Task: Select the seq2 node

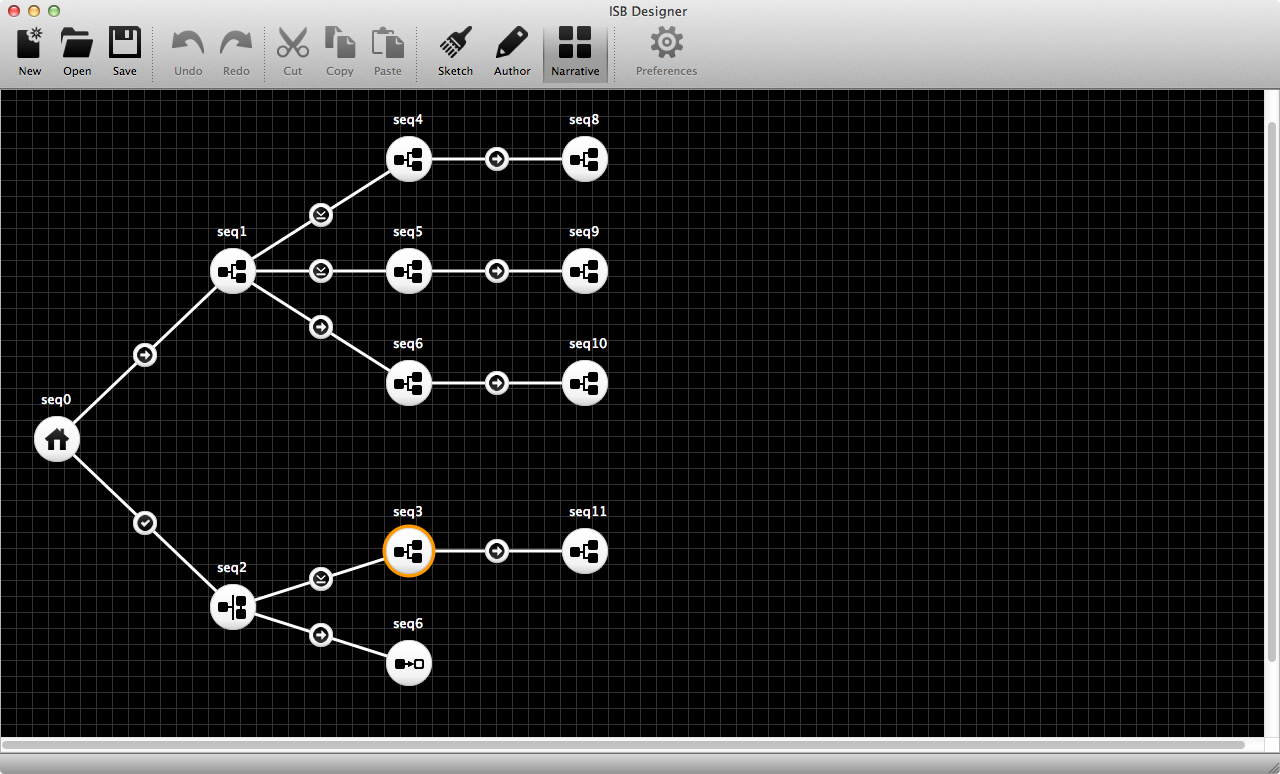Action: tap(233, 607)
